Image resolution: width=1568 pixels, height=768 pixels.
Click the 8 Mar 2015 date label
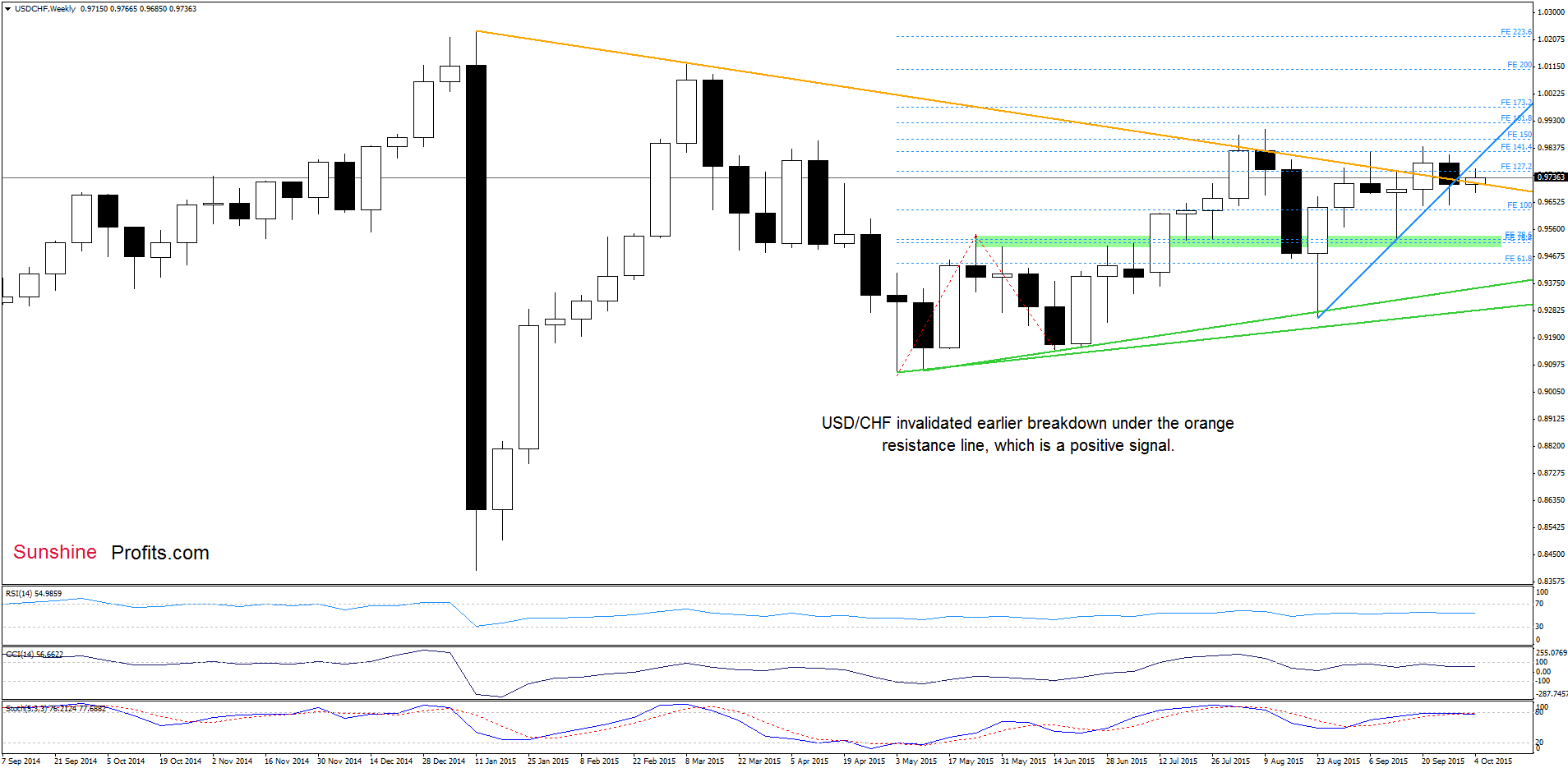tap(704, 761)
